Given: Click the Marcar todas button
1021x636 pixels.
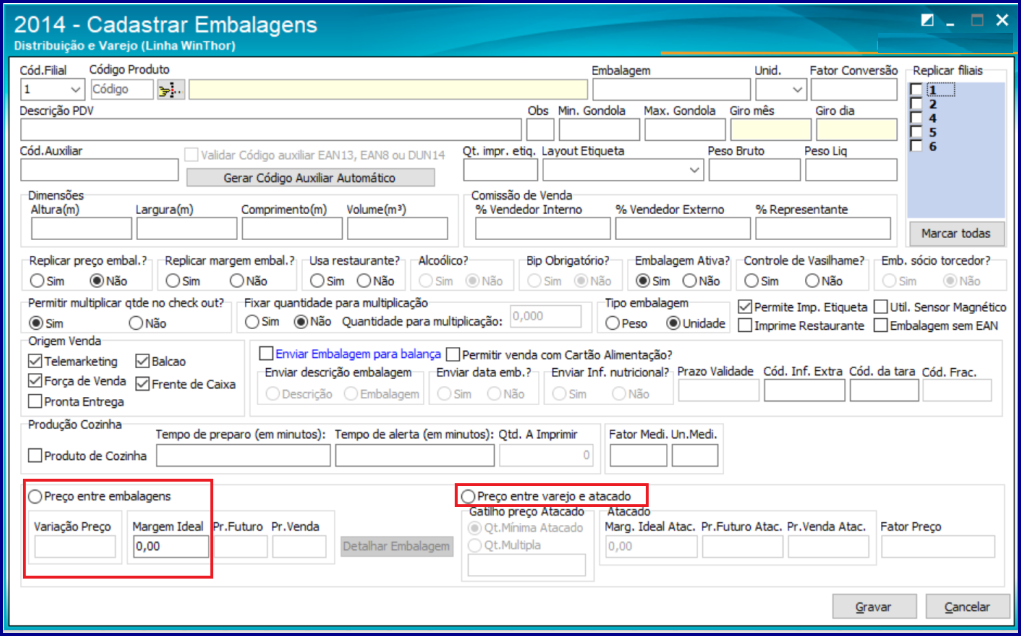Looking at the screenshot, I should coord(956,233).
